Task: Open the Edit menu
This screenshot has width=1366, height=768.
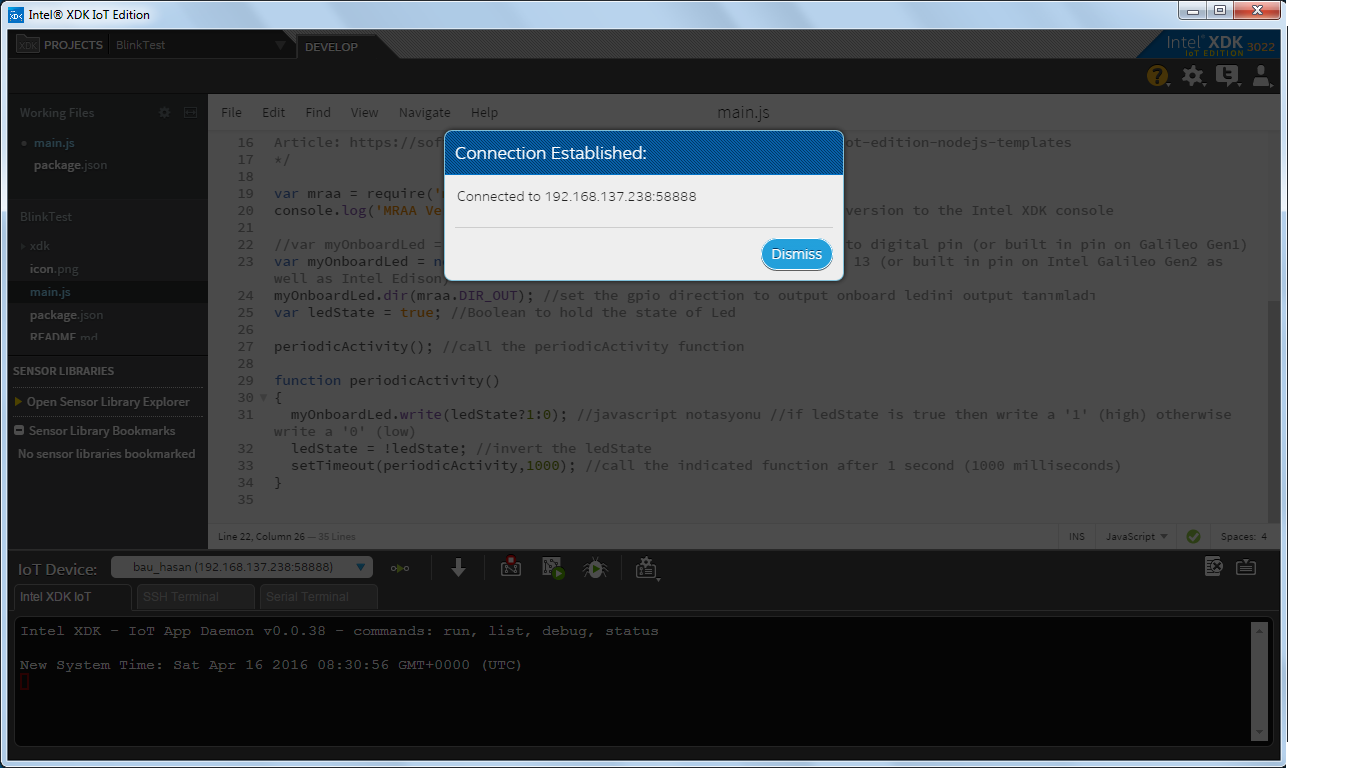Action: 273,113
